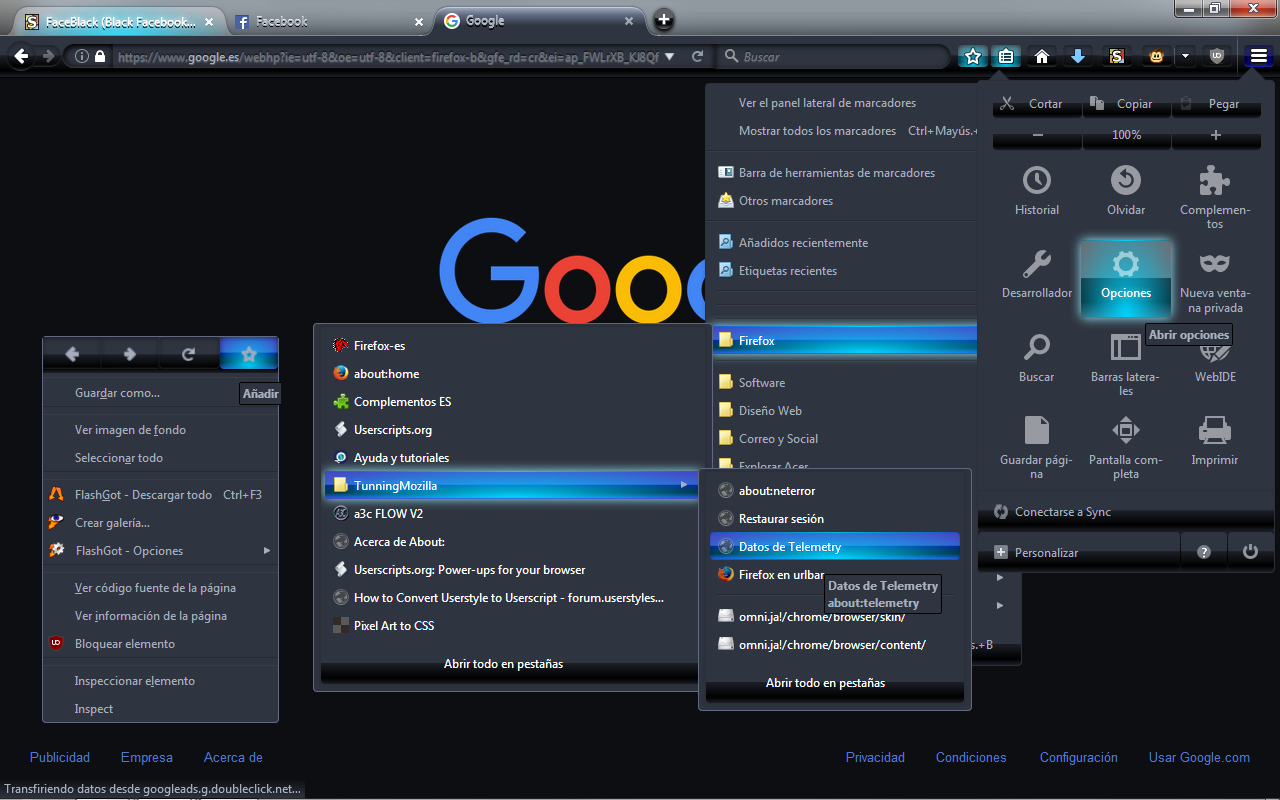
Task: Click the Stylish toolbar icon
Action: click(x=1117, y=56)
